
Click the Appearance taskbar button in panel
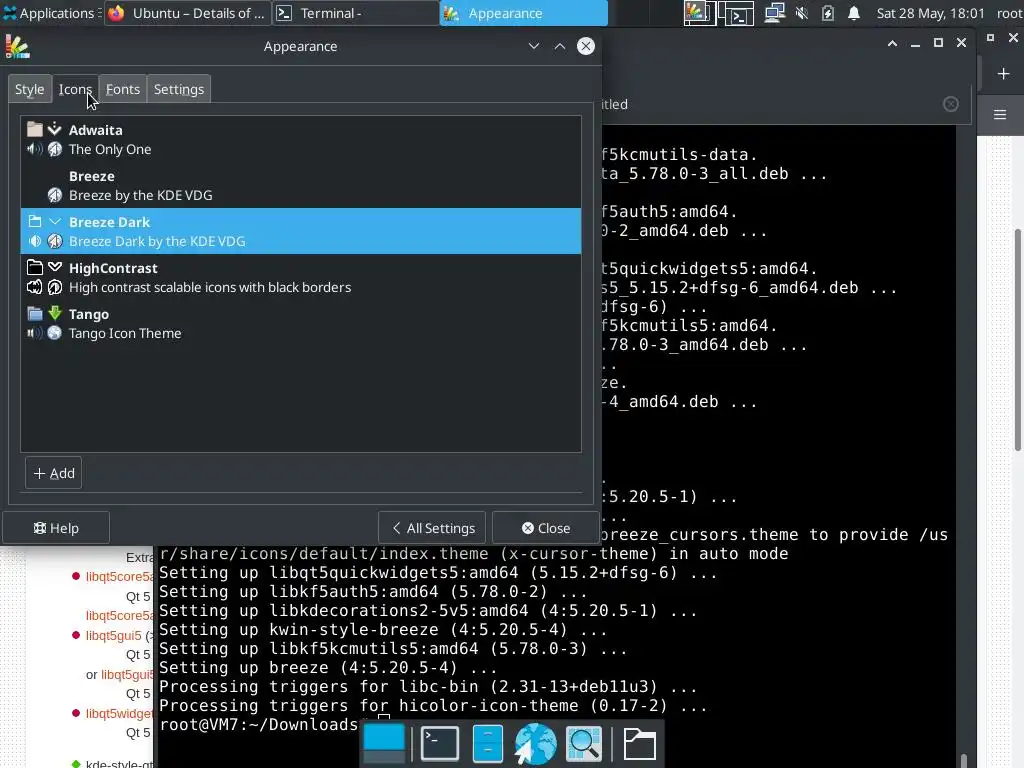524,13
